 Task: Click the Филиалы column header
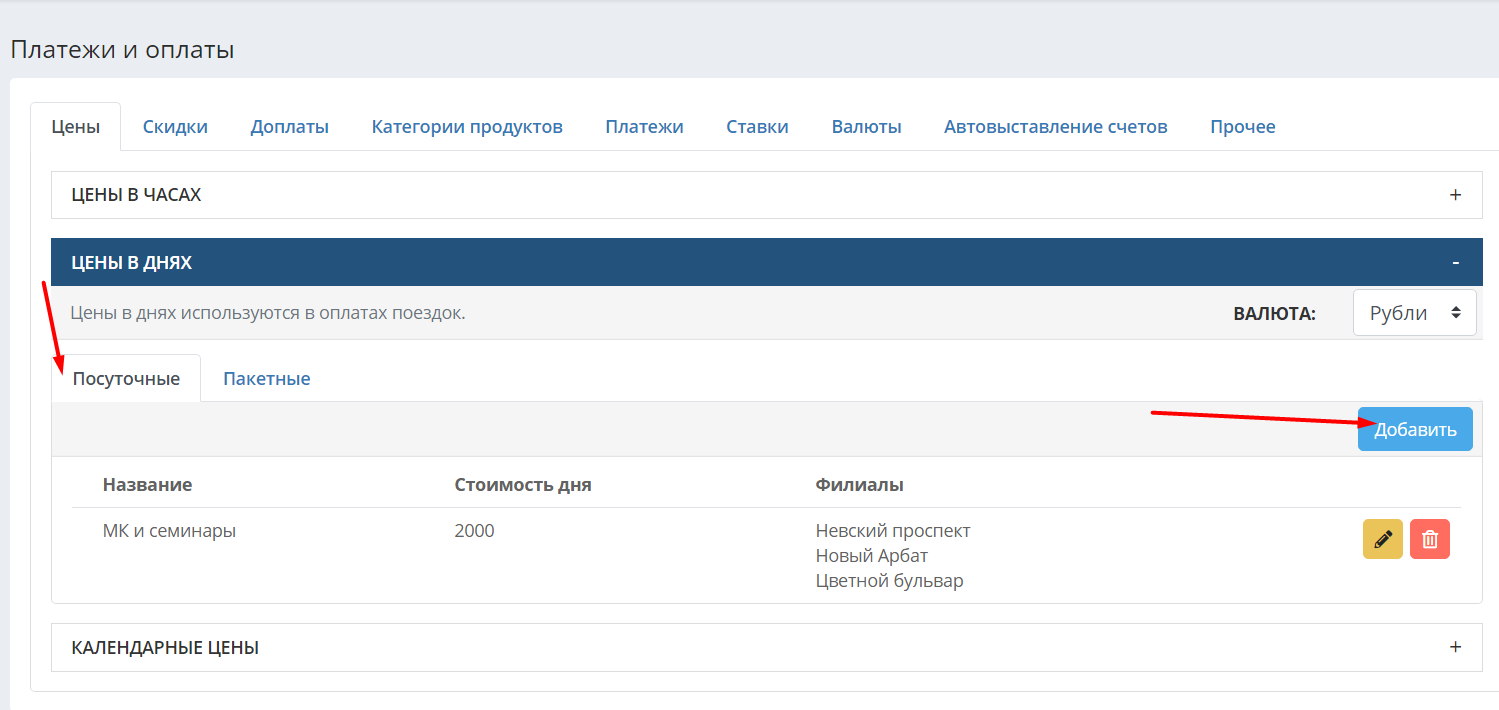pos(860,485)
